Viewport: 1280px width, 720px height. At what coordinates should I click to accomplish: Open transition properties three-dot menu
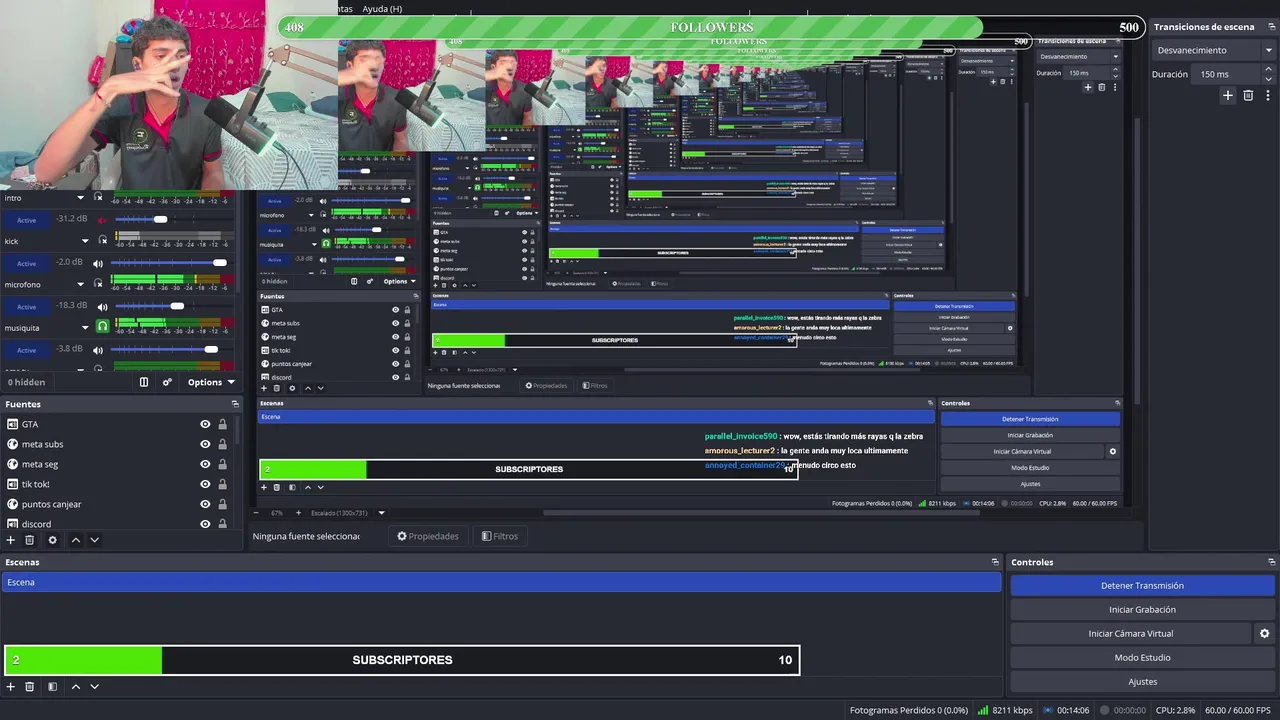coord(1268,96)
